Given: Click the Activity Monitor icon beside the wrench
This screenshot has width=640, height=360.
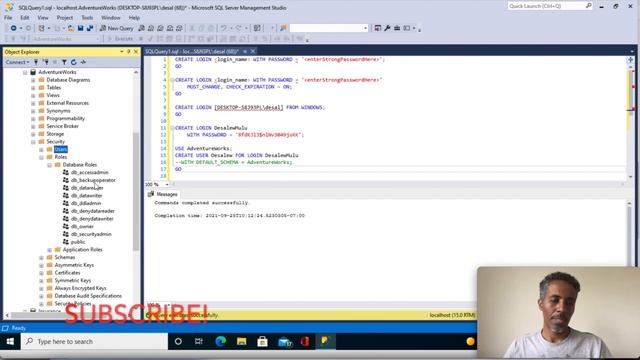Looking at the screenshot, I should (378, 28).
